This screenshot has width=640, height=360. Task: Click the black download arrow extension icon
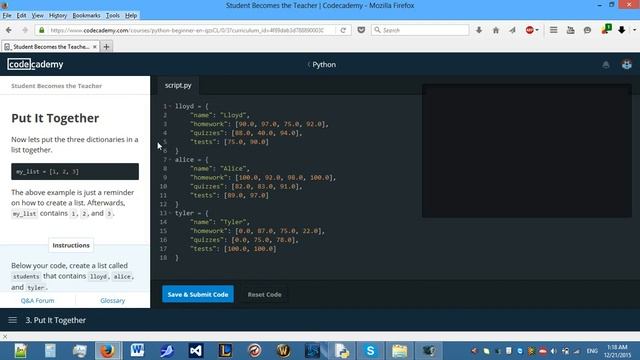point(622,30)
